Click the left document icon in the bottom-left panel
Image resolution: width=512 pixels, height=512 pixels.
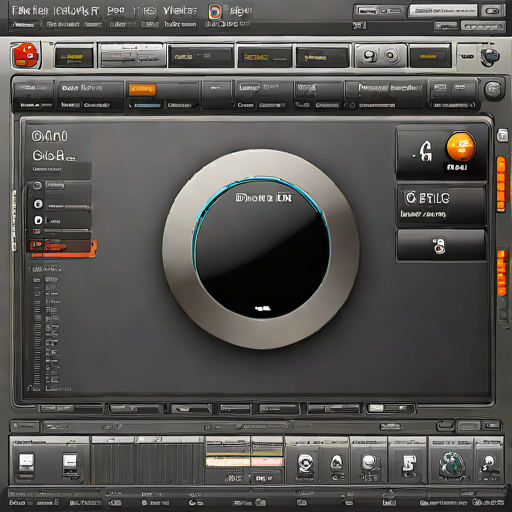pyautogui.click(x=26, y=462)
